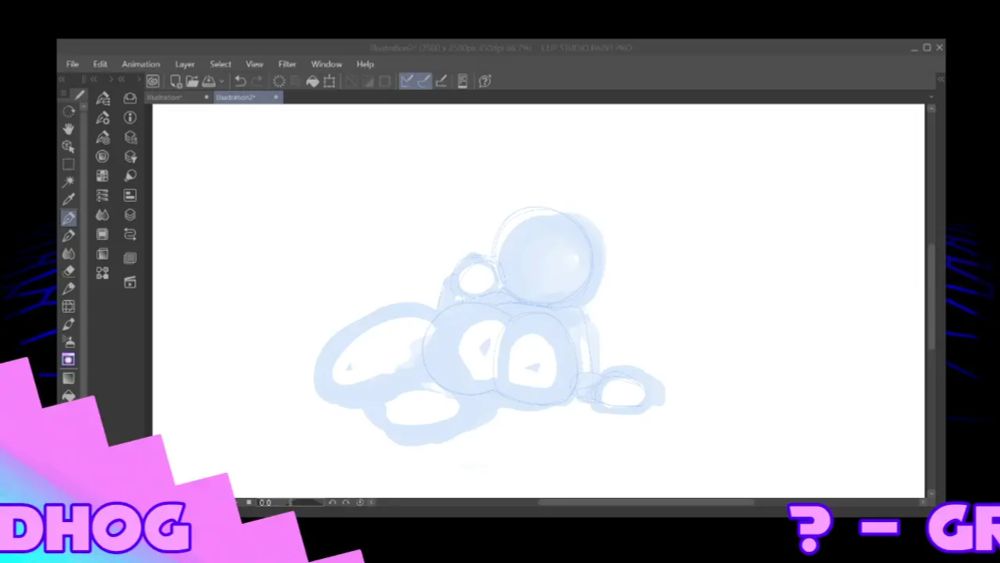Select the Zoom magnifier tool
Screen dimensions: 1000x563
tap(69, 111)
